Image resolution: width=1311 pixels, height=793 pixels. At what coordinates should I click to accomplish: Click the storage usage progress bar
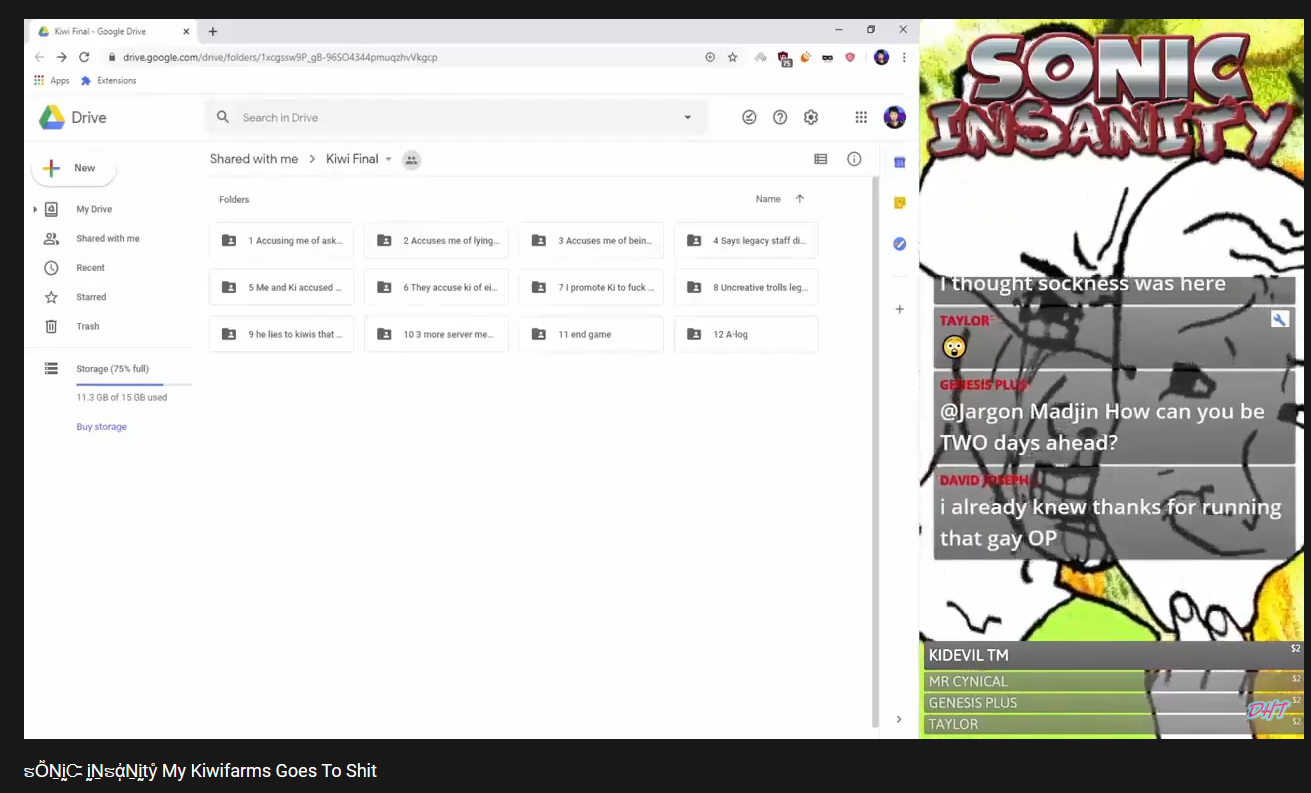pos(134,384)
